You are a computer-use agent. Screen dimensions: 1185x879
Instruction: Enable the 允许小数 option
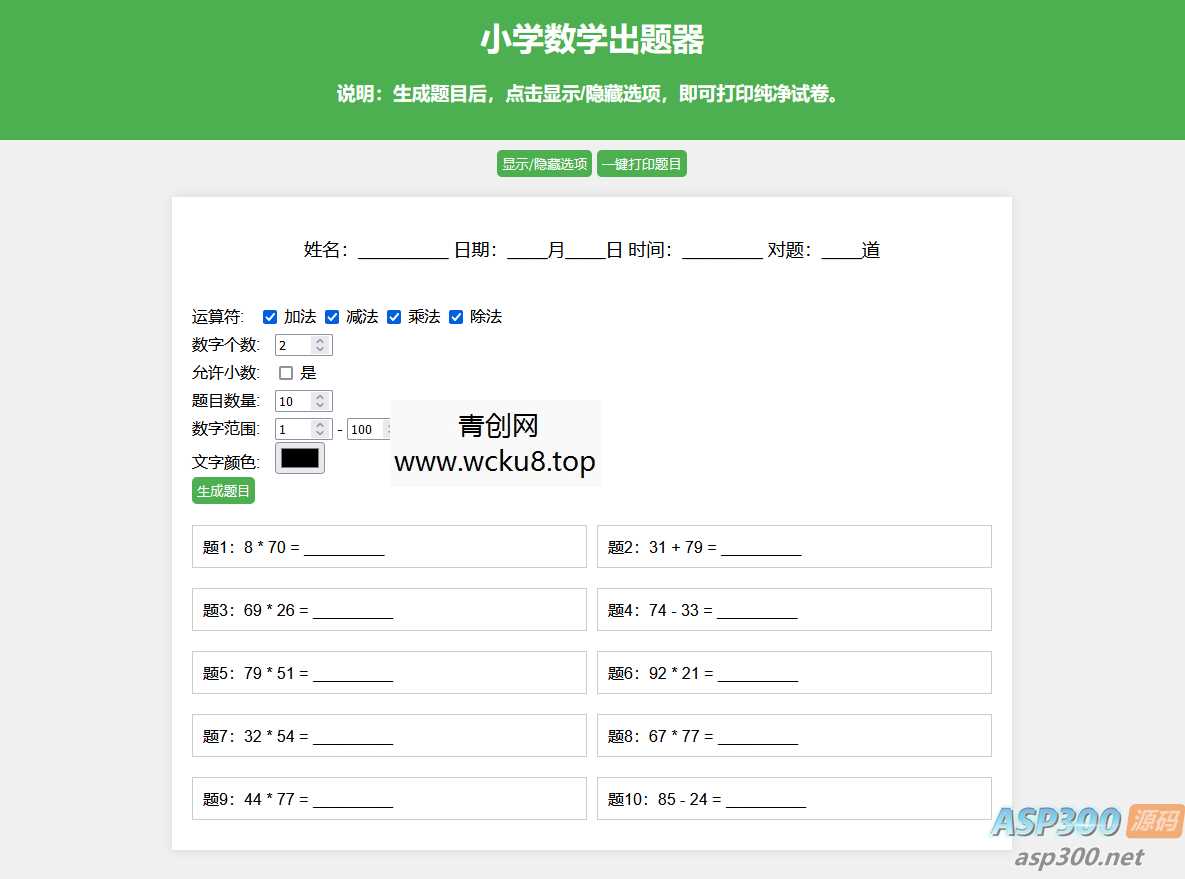(285, 372)
